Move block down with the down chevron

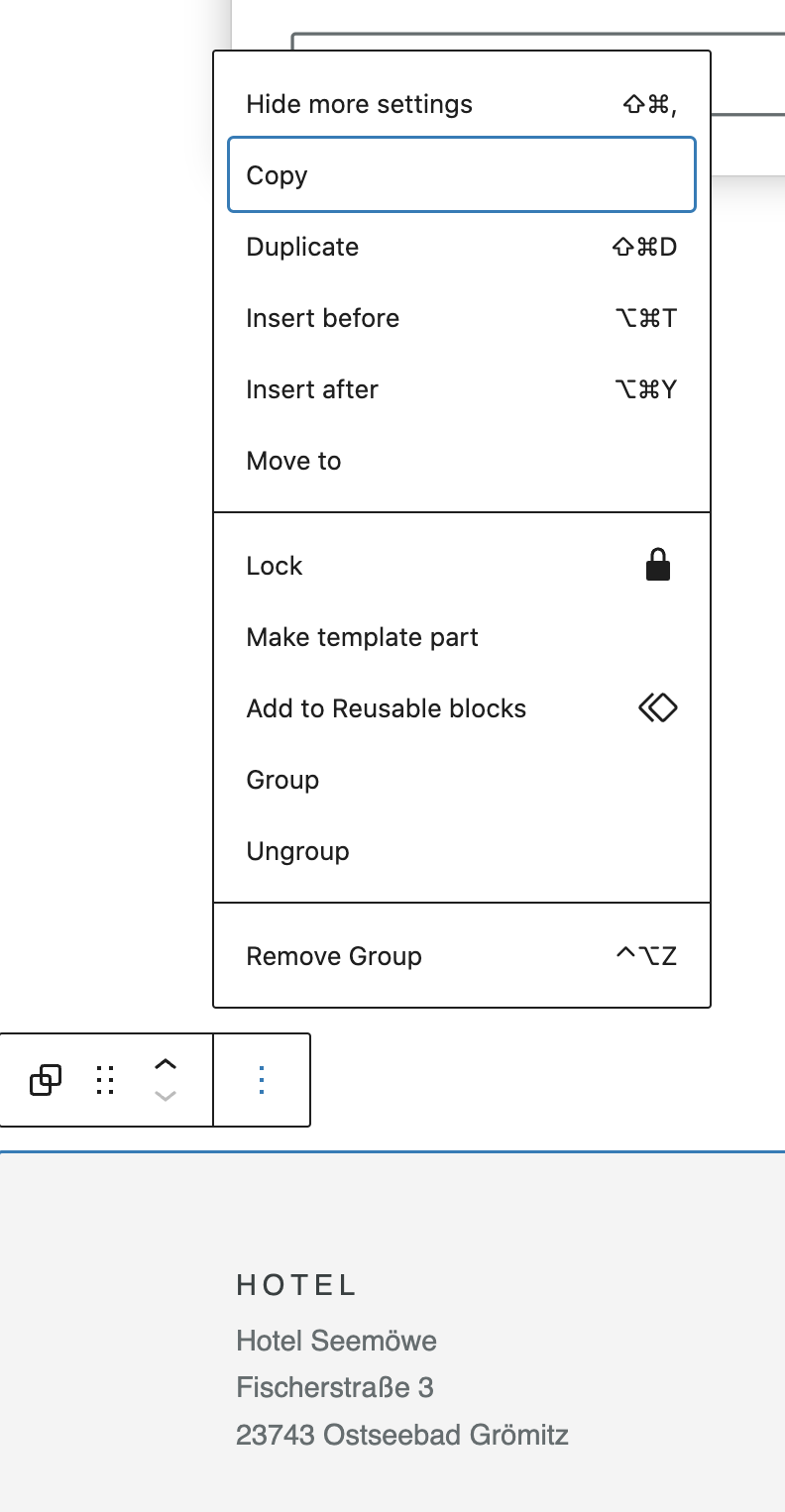pyautogui.click(x=166, y=1096)
